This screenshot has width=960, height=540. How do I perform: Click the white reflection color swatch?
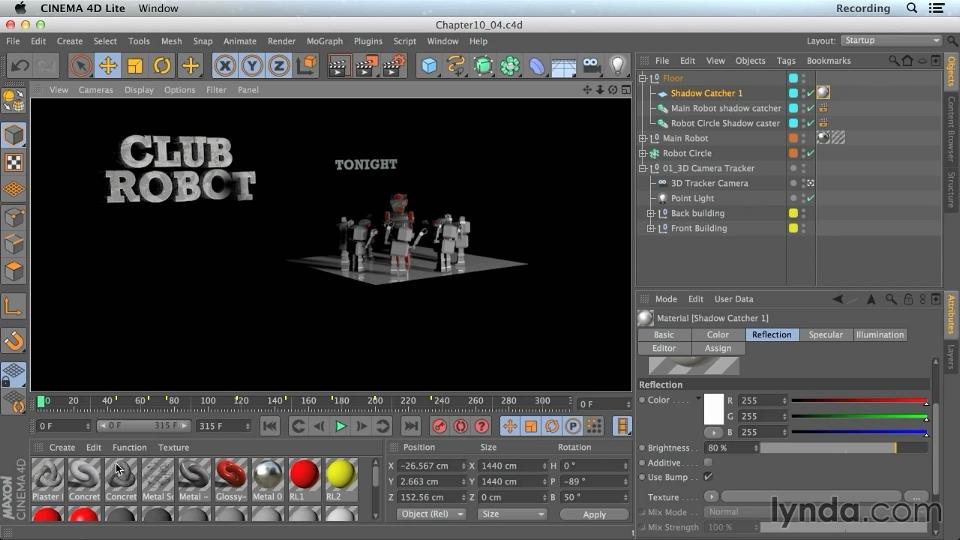(713, 408)
